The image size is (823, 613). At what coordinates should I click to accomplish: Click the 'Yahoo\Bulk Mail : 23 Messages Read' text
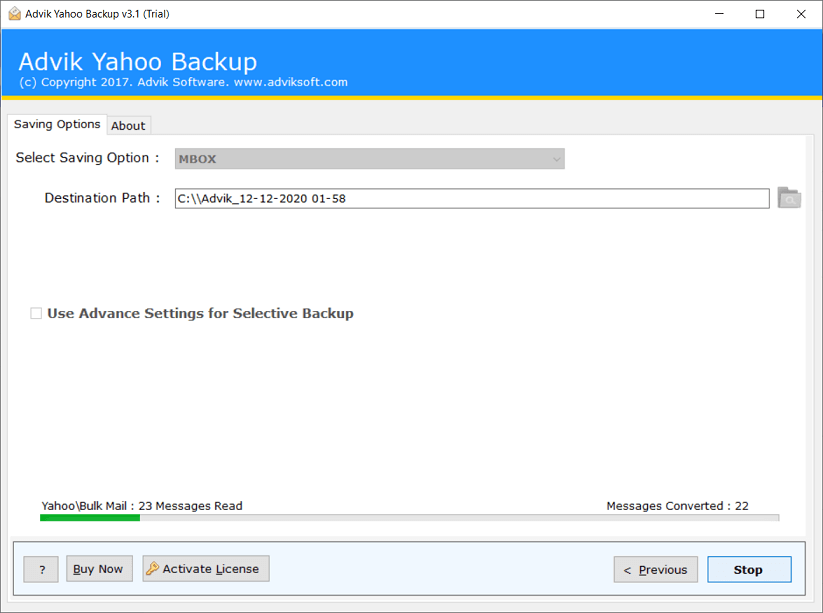point(142,506)
